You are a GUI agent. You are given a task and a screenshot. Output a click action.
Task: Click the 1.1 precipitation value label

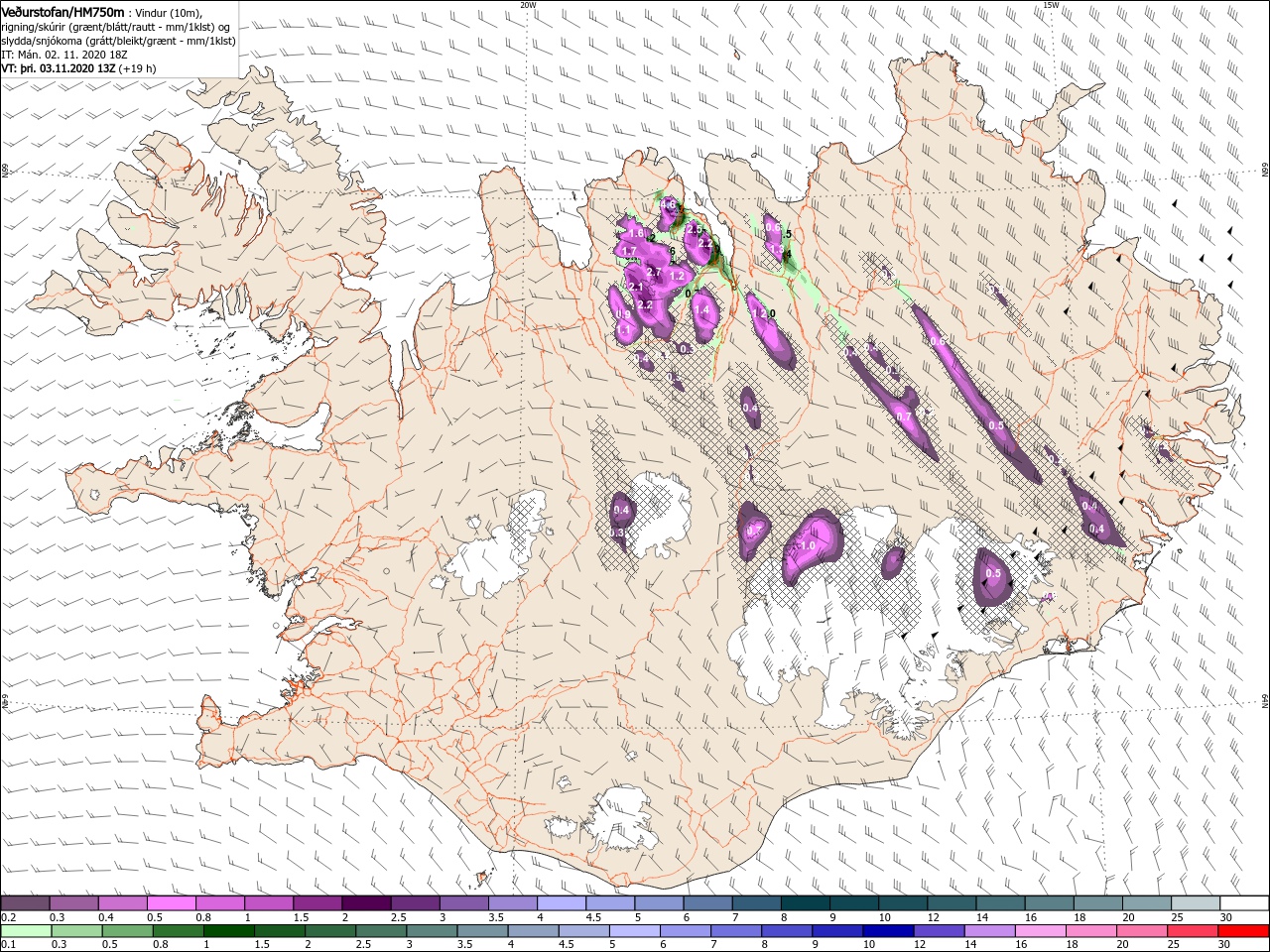(623, 329)
